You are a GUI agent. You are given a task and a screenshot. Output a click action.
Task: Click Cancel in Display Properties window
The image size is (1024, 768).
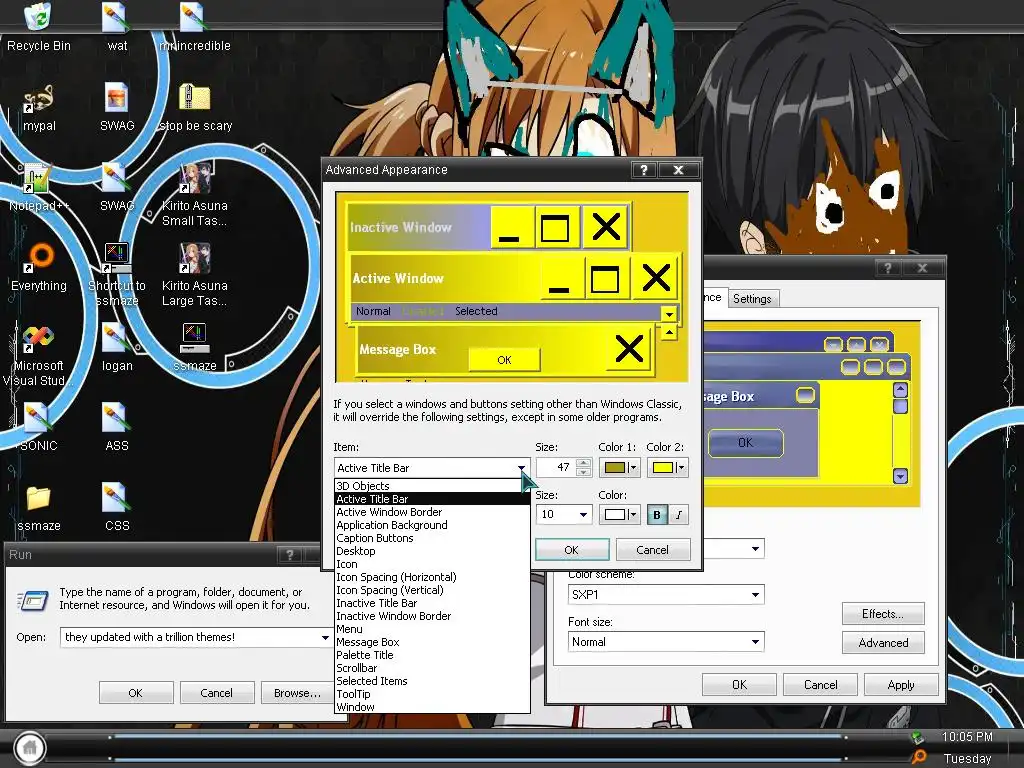pos(820,685)
